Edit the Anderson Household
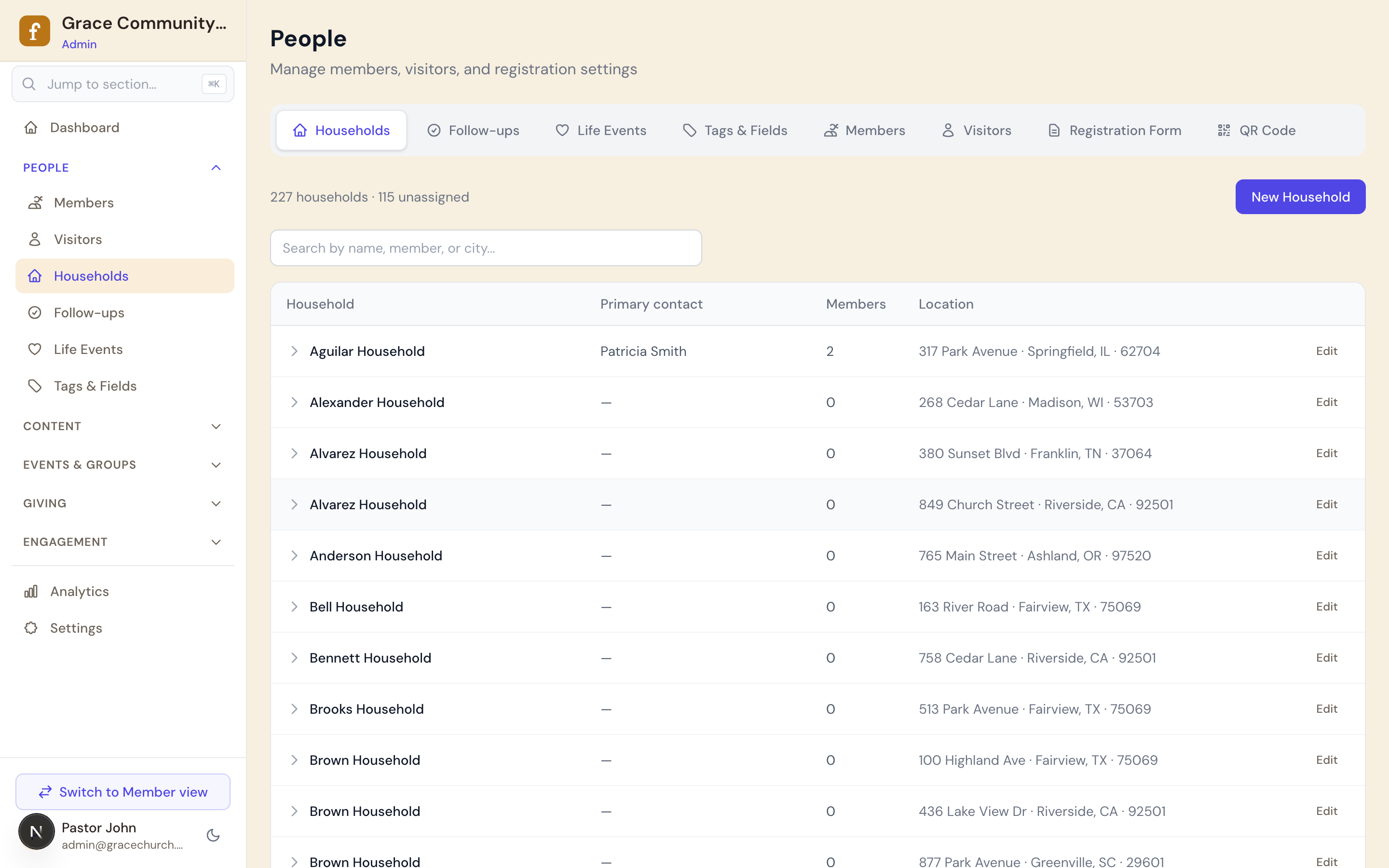This screenshot has width=1389, height=868. 1326,556
